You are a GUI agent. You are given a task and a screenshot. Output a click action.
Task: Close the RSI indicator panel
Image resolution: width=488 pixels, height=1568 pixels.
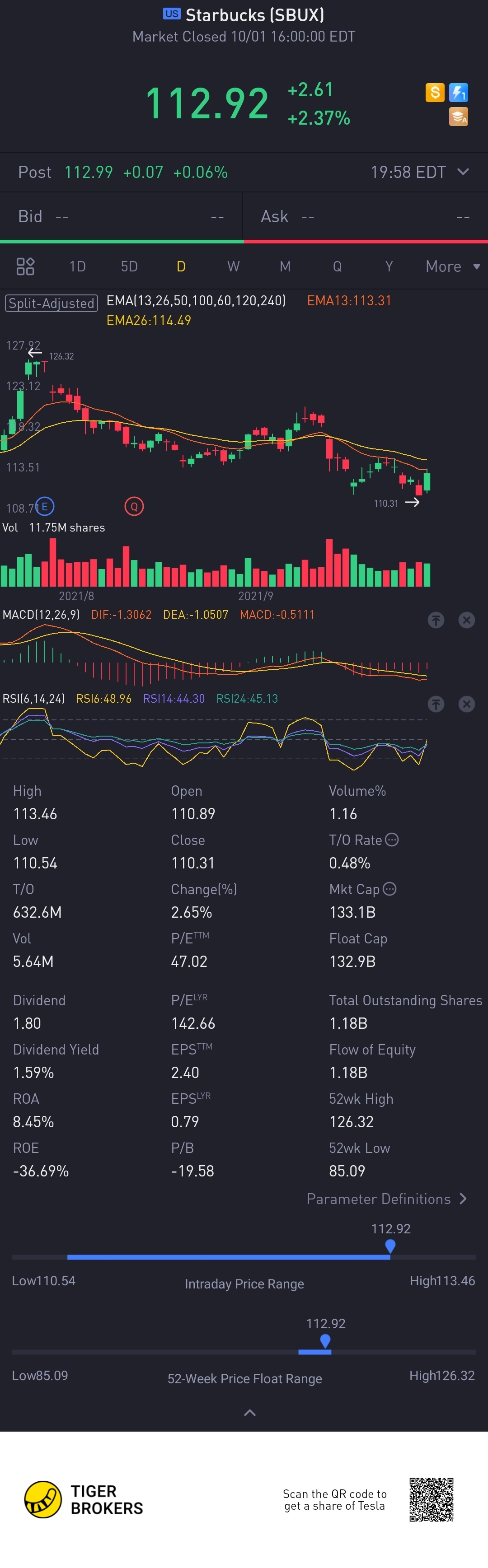click(467, 704)
